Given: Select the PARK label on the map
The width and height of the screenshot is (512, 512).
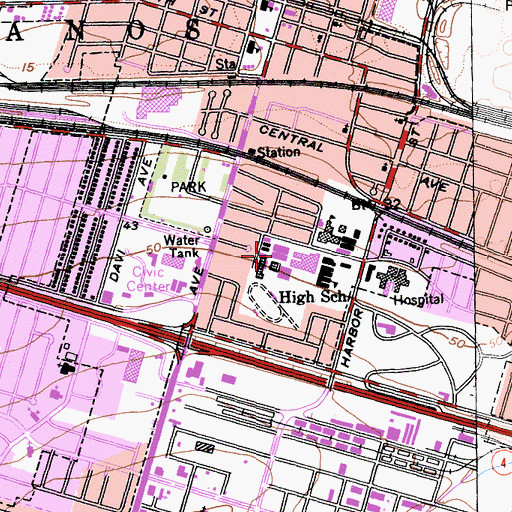Looking at the screenshot, I should [189, 187].
